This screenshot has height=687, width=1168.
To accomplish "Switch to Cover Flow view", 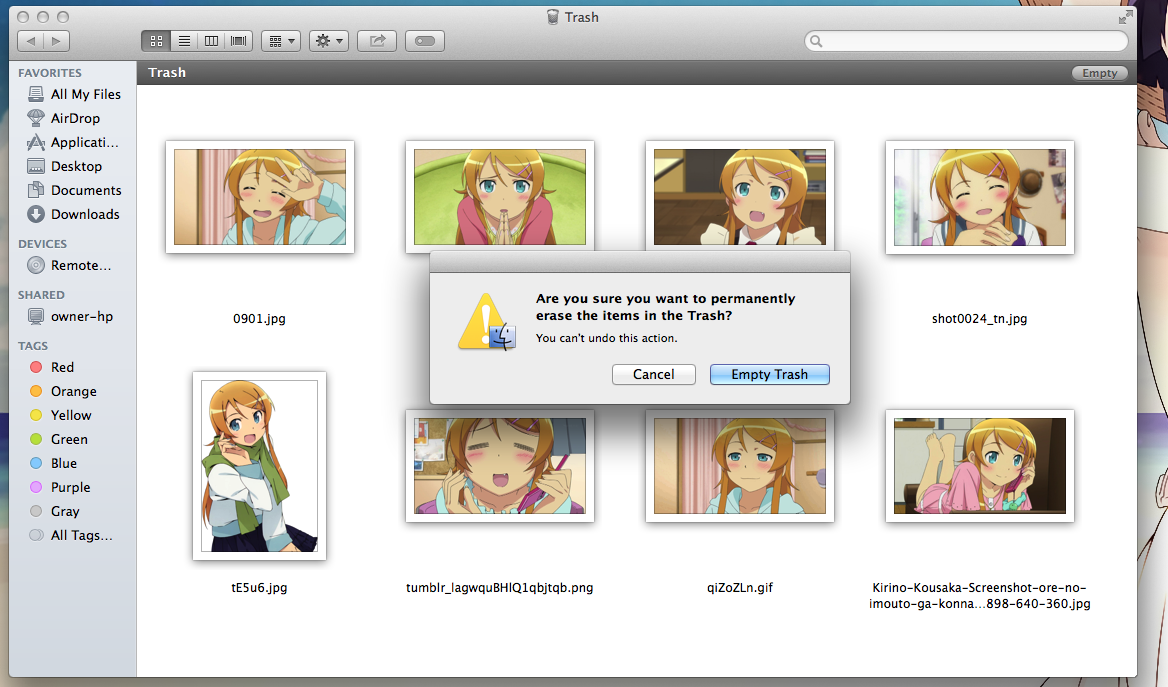I will pyautogui.click(x=239, y=41).
